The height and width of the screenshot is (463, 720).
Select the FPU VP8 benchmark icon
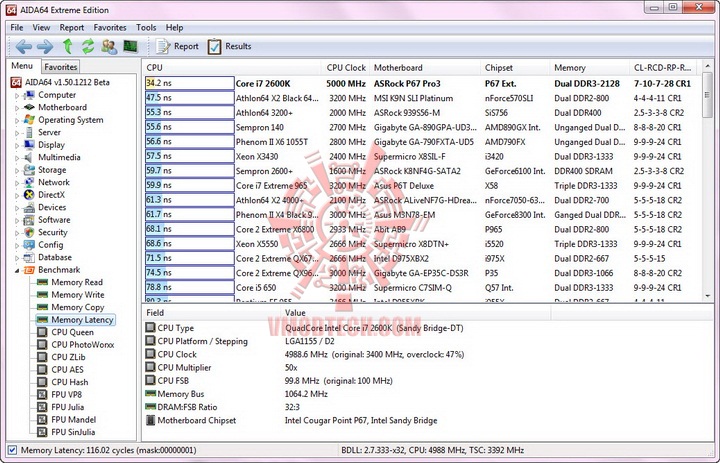(42, 394)
